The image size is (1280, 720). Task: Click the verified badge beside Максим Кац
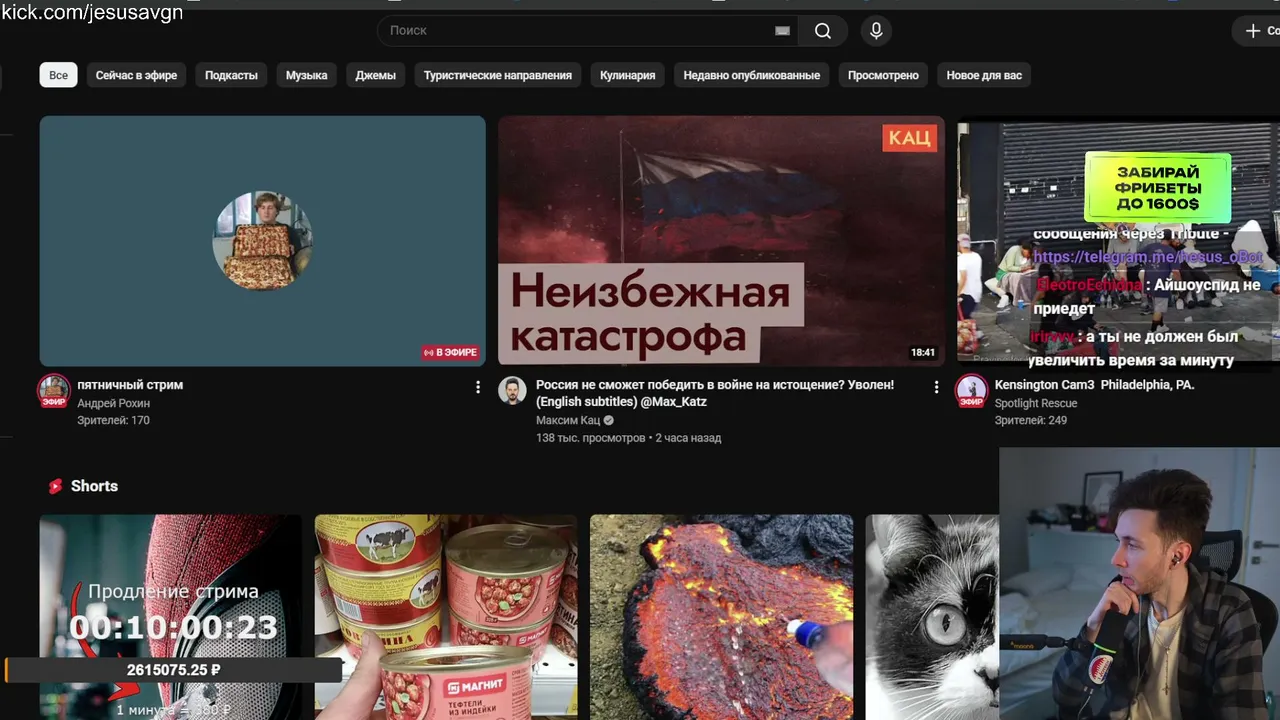coord(608,421)
